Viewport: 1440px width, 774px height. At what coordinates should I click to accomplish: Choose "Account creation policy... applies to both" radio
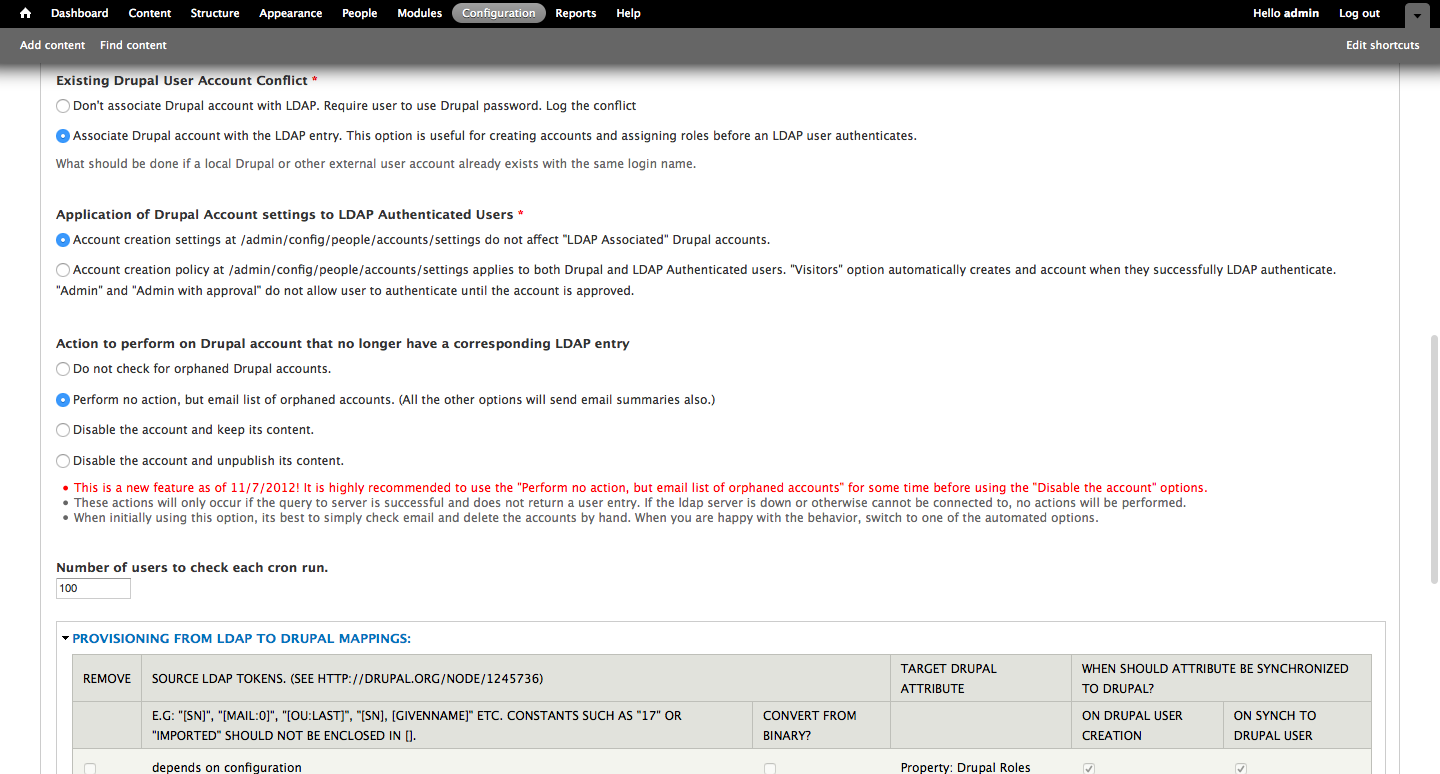[63, 270]
